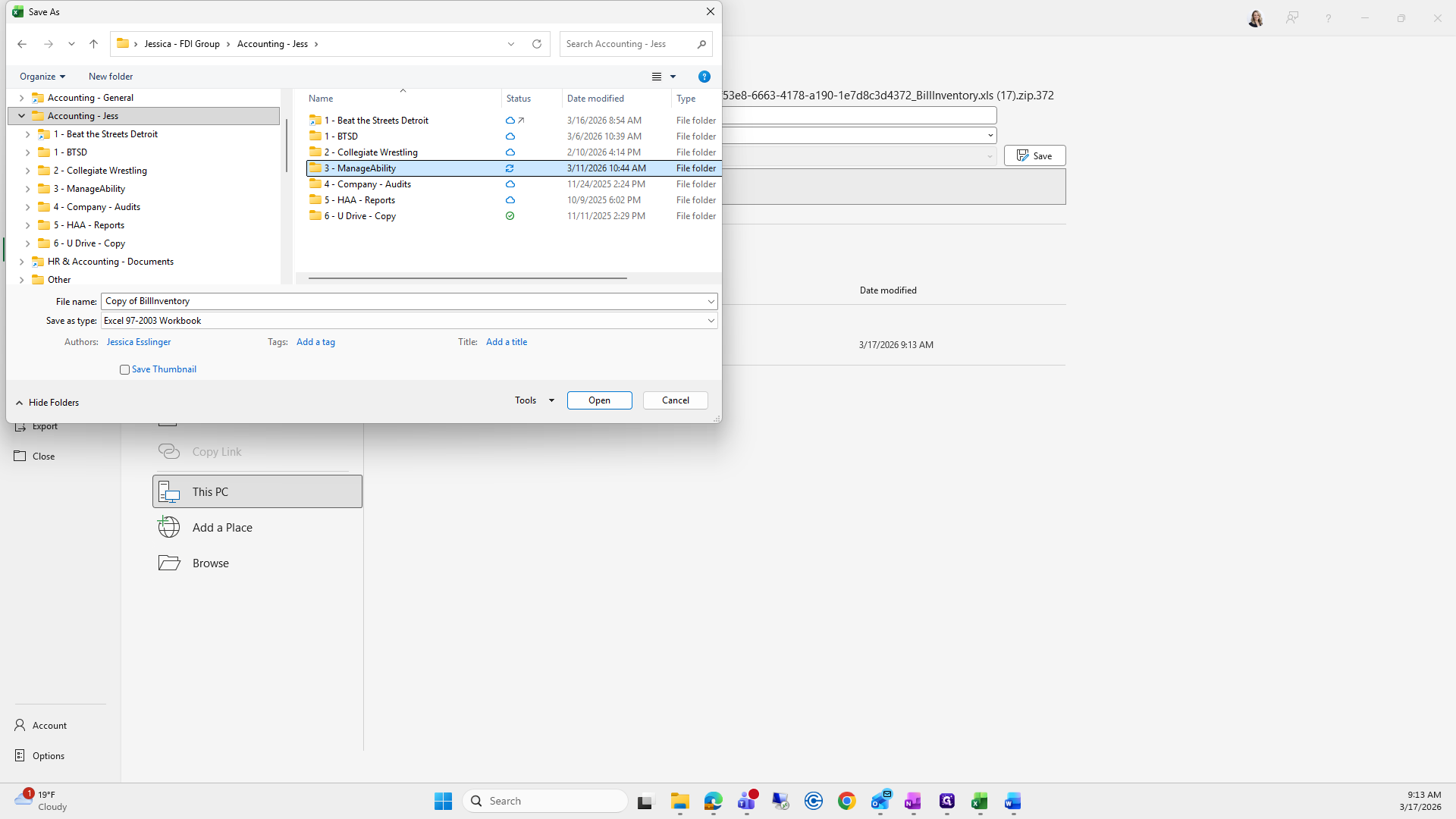Click the Up one level arrow
Image resolution: width=1456 pixels, height=819 pixels.
[93, 44]
